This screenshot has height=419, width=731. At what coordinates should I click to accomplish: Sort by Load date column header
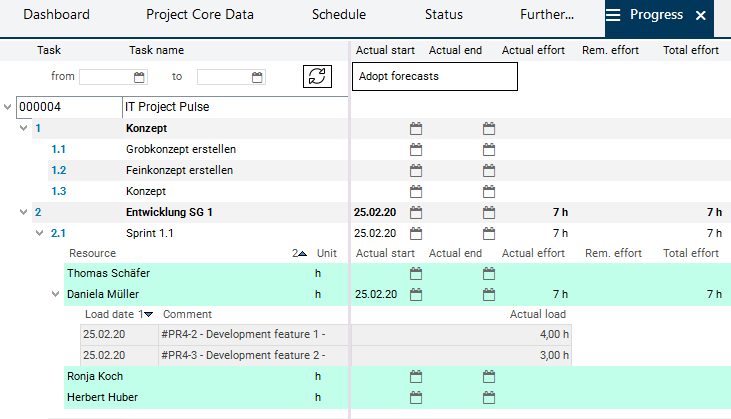click(112, 314)
